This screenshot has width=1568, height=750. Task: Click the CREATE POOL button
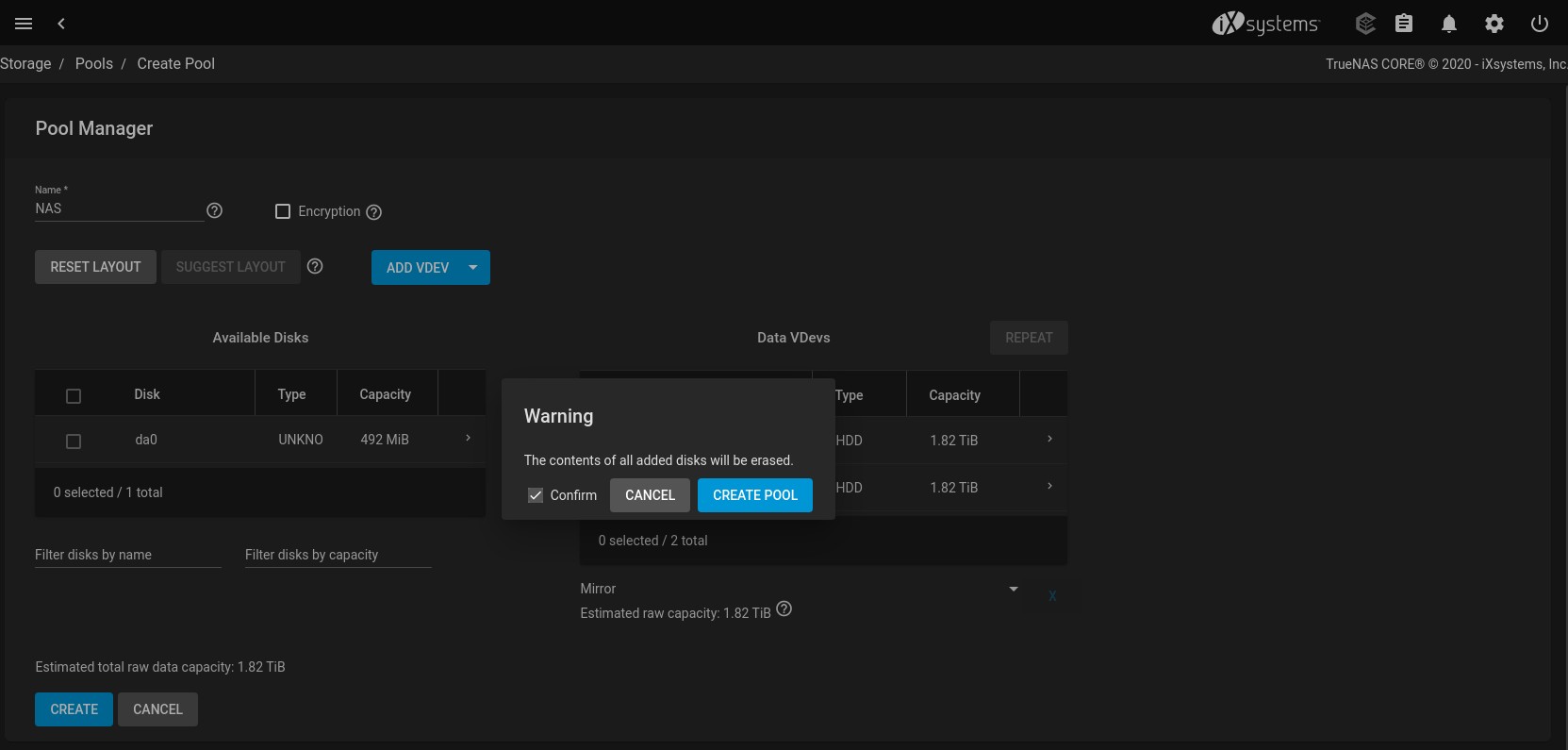[754, 495]
